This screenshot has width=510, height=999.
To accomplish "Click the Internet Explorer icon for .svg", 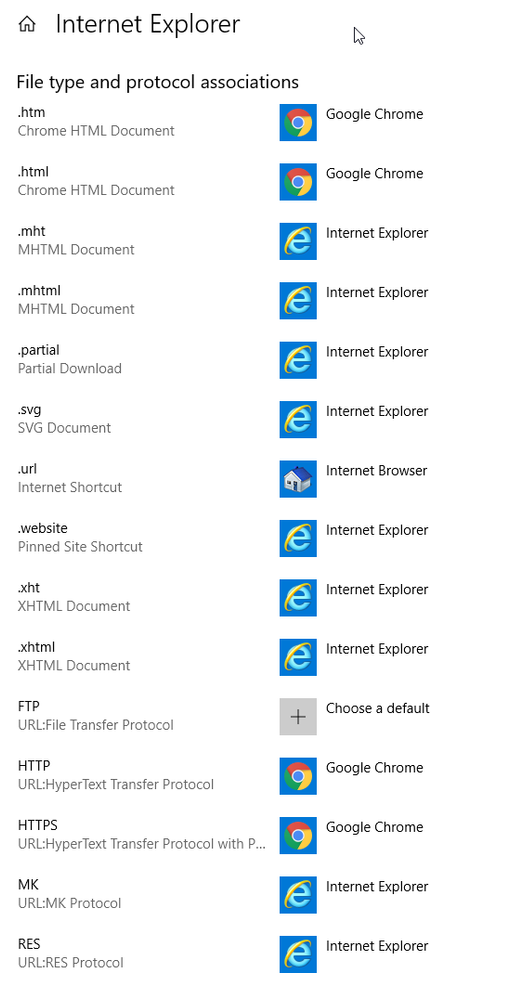I will pyautogui.click(x=298, y=419).
